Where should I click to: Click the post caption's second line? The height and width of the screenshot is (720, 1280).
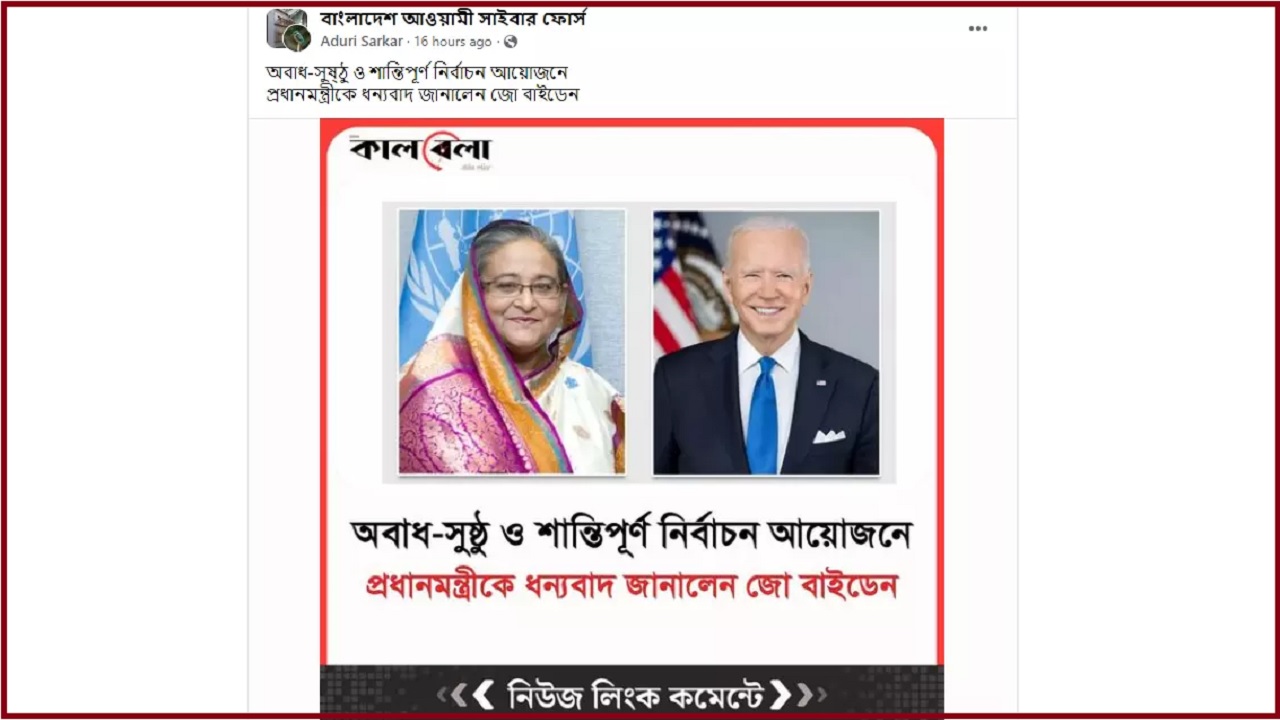pos(422,95)
